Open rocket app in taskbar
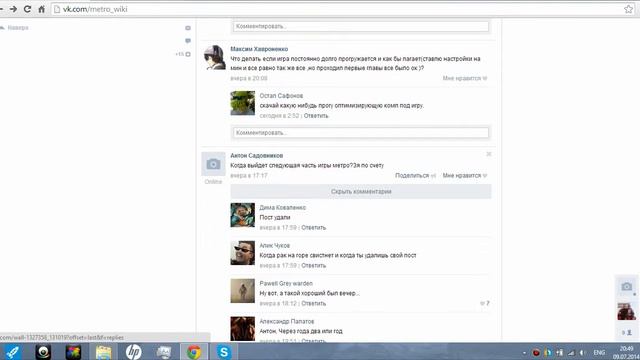Image resolution: width=640 pixels, height=360 pixels. pyautogui.click(x=13, y=352)
